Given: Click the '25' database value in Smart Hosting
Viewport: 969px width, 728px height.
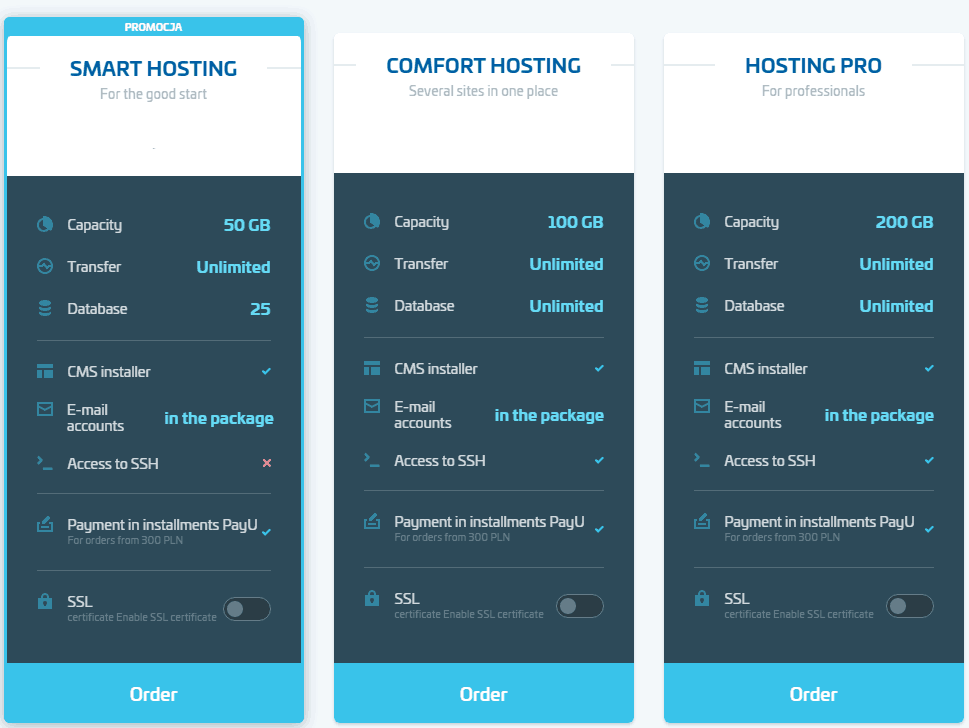Looking at the screenshot, I should pos(260,309).
